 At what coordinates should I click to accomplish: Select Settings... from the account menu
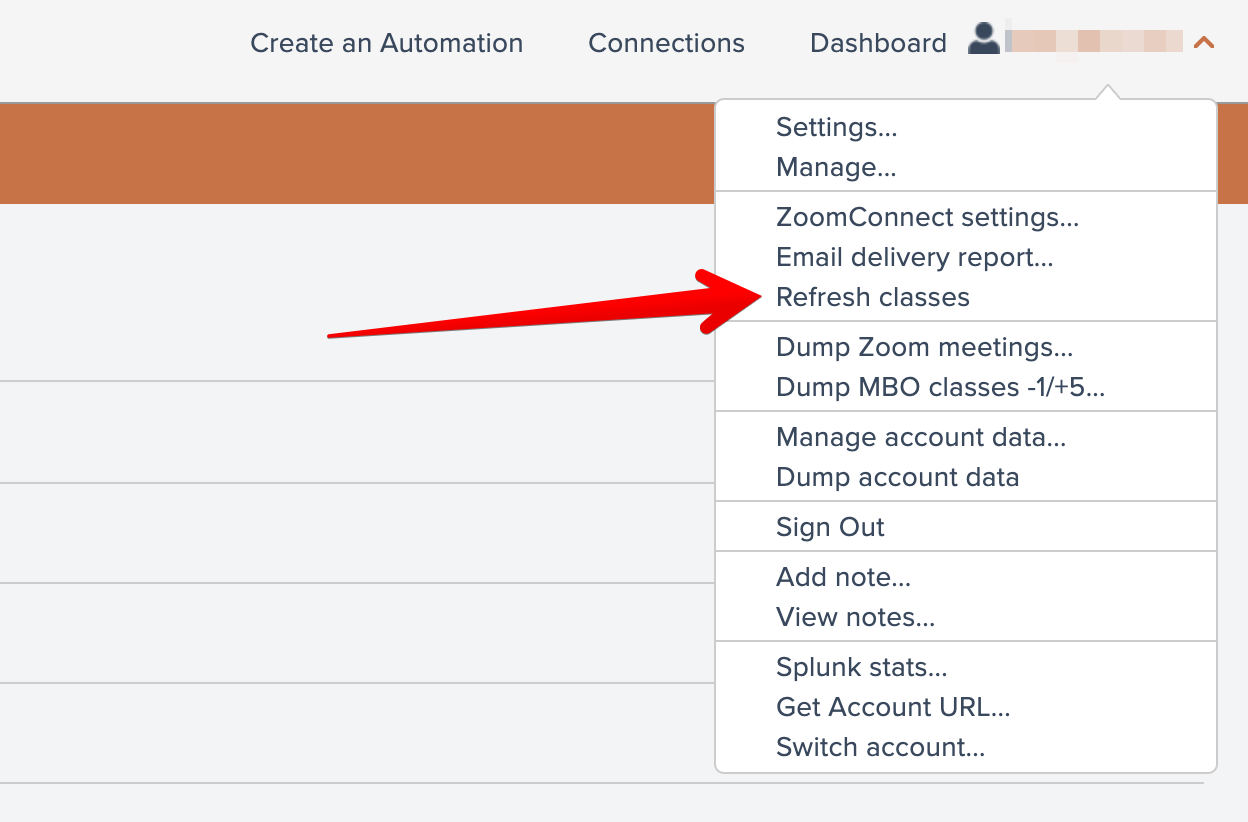[836, 127]
